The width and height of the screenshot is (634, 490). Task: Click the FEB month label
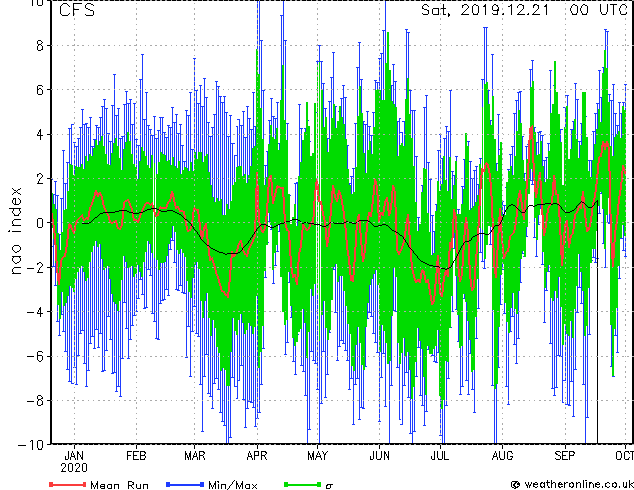point(136,456)
